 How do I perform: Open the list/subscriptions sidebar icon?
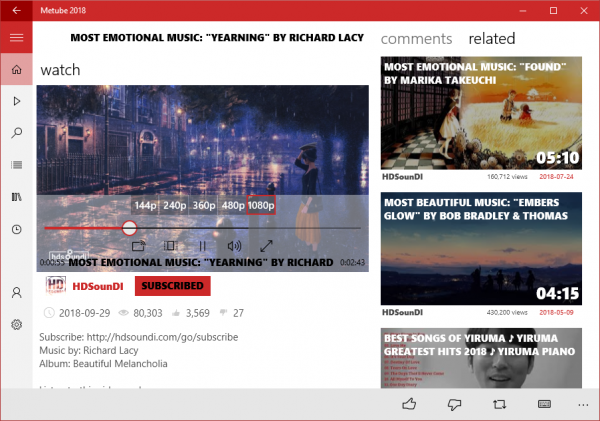(x=16, y=165)
